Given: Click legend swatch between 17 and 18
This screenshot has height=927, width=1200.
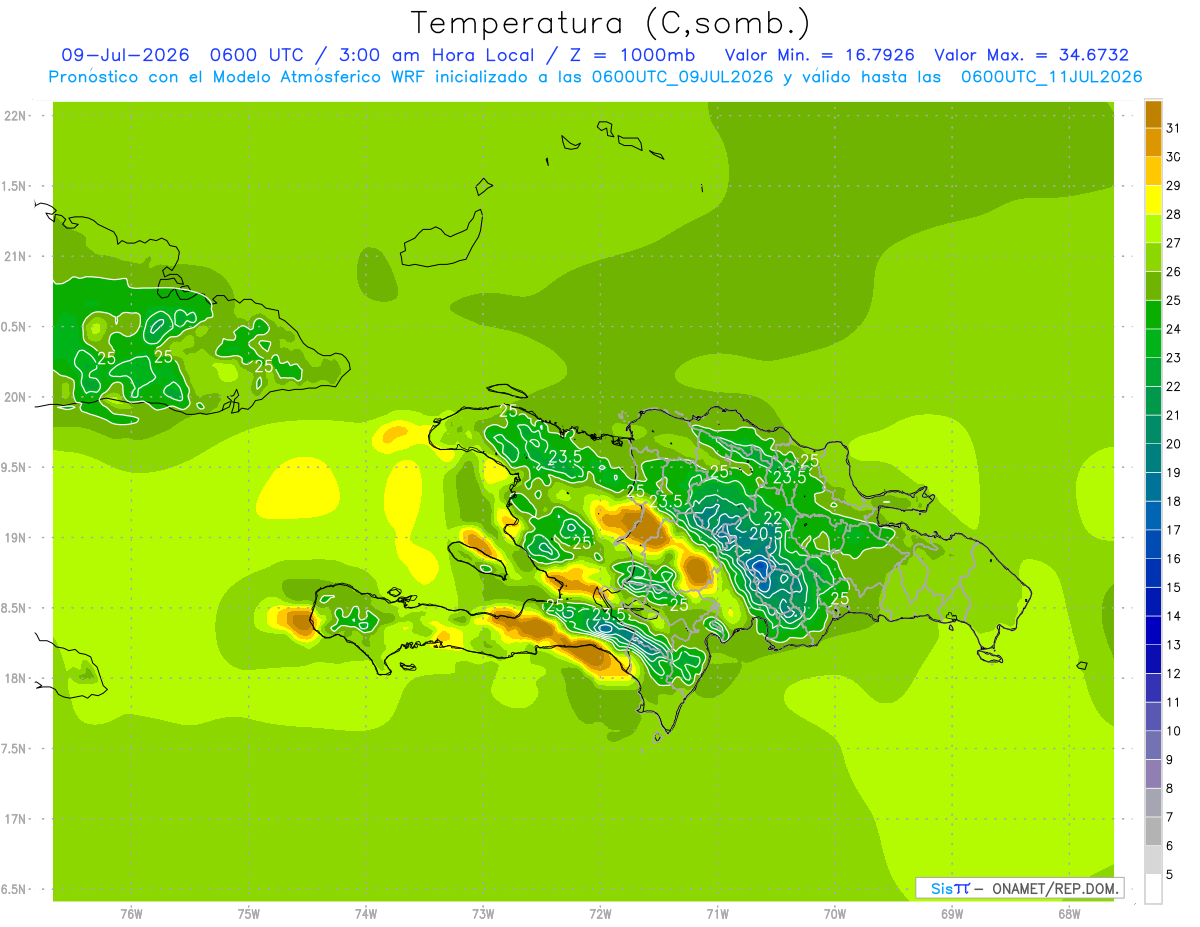Looking at the screenshot, I should click(x=1153, y=516).
